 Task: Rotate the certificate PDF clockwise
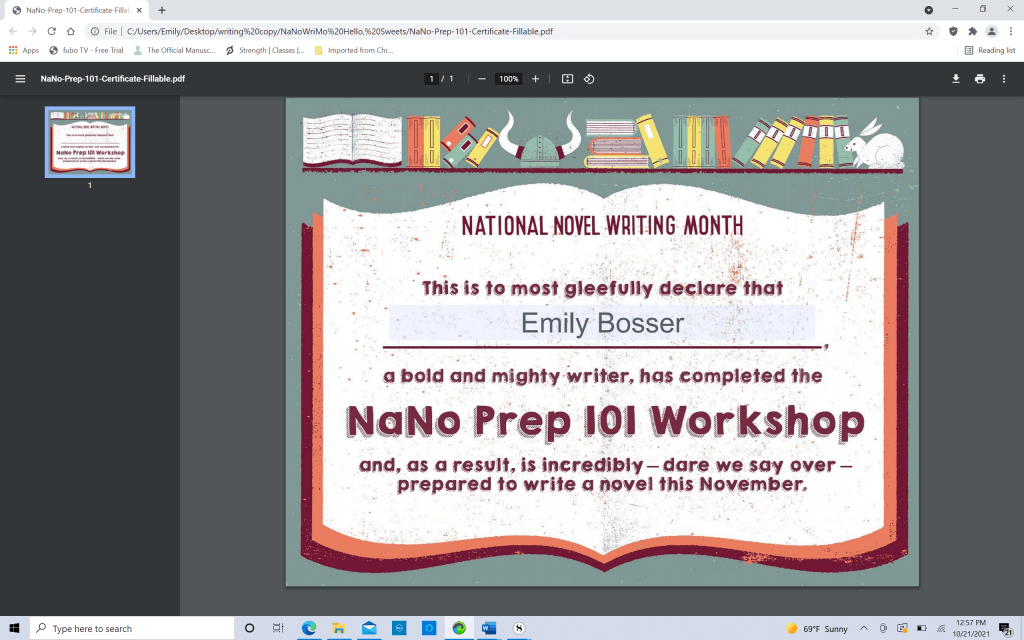(x=590, y=78)
